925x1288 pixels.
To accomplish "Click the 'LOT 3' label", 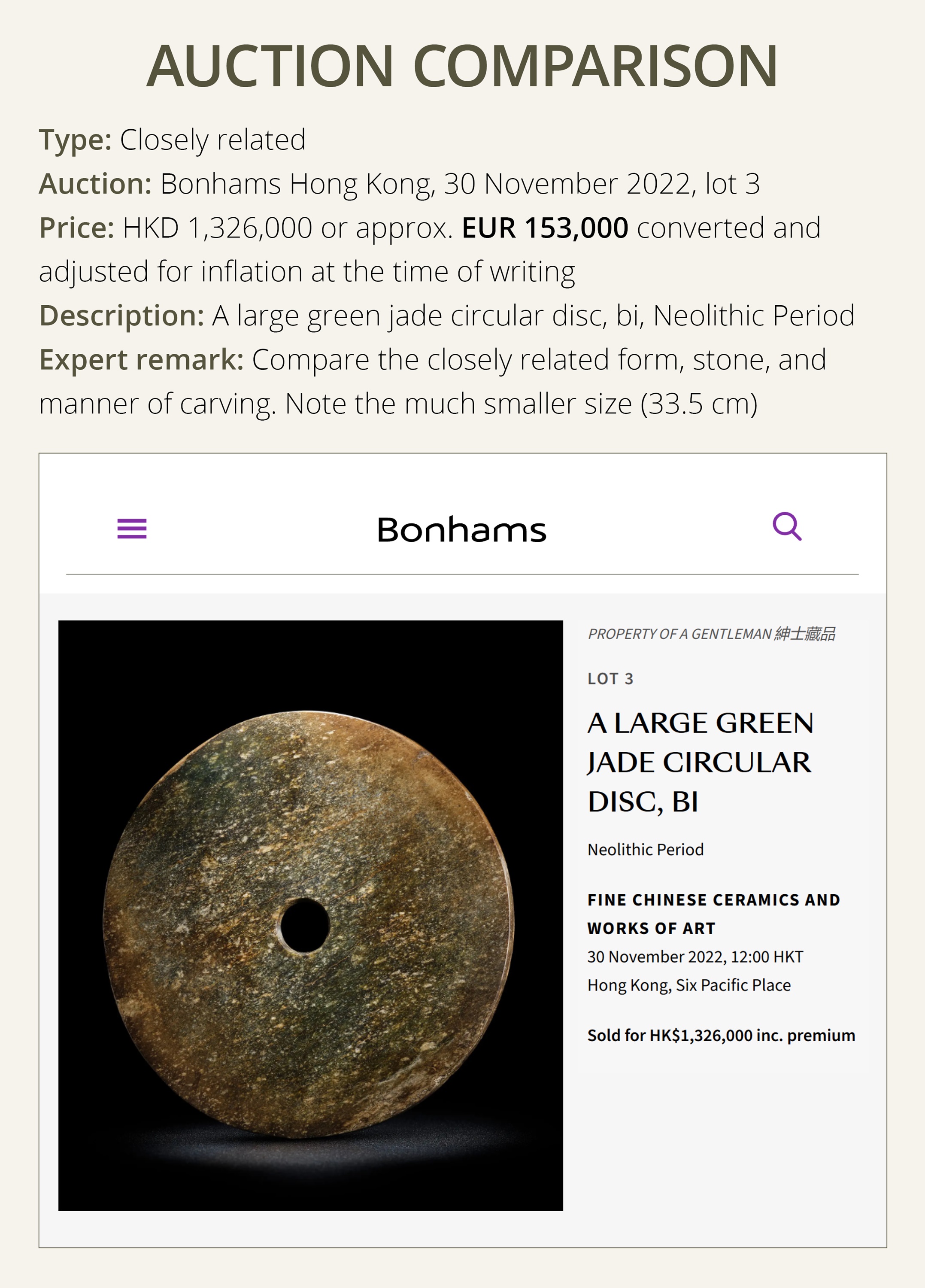I will (x=610, y=679).
